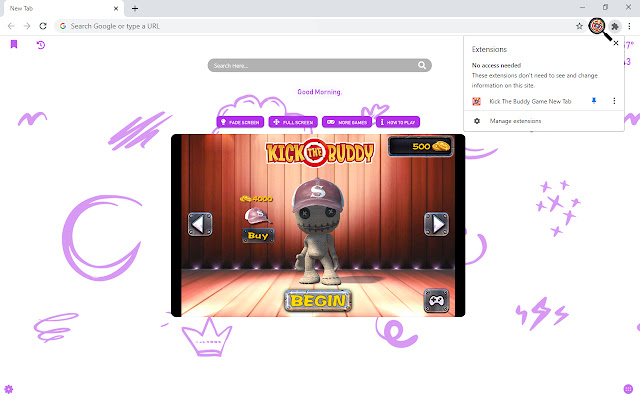Viewport: 640px width, 400px height.
Task: Go back with the back arrow
Action: [11, 26]
